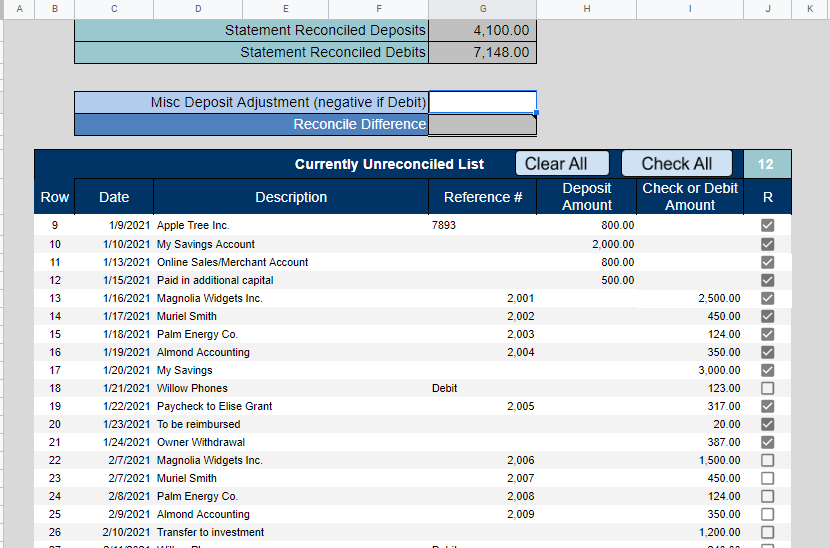Select the Owner Withdrawal description cell
The image size is (830, 548).
(x=291, y=442)
